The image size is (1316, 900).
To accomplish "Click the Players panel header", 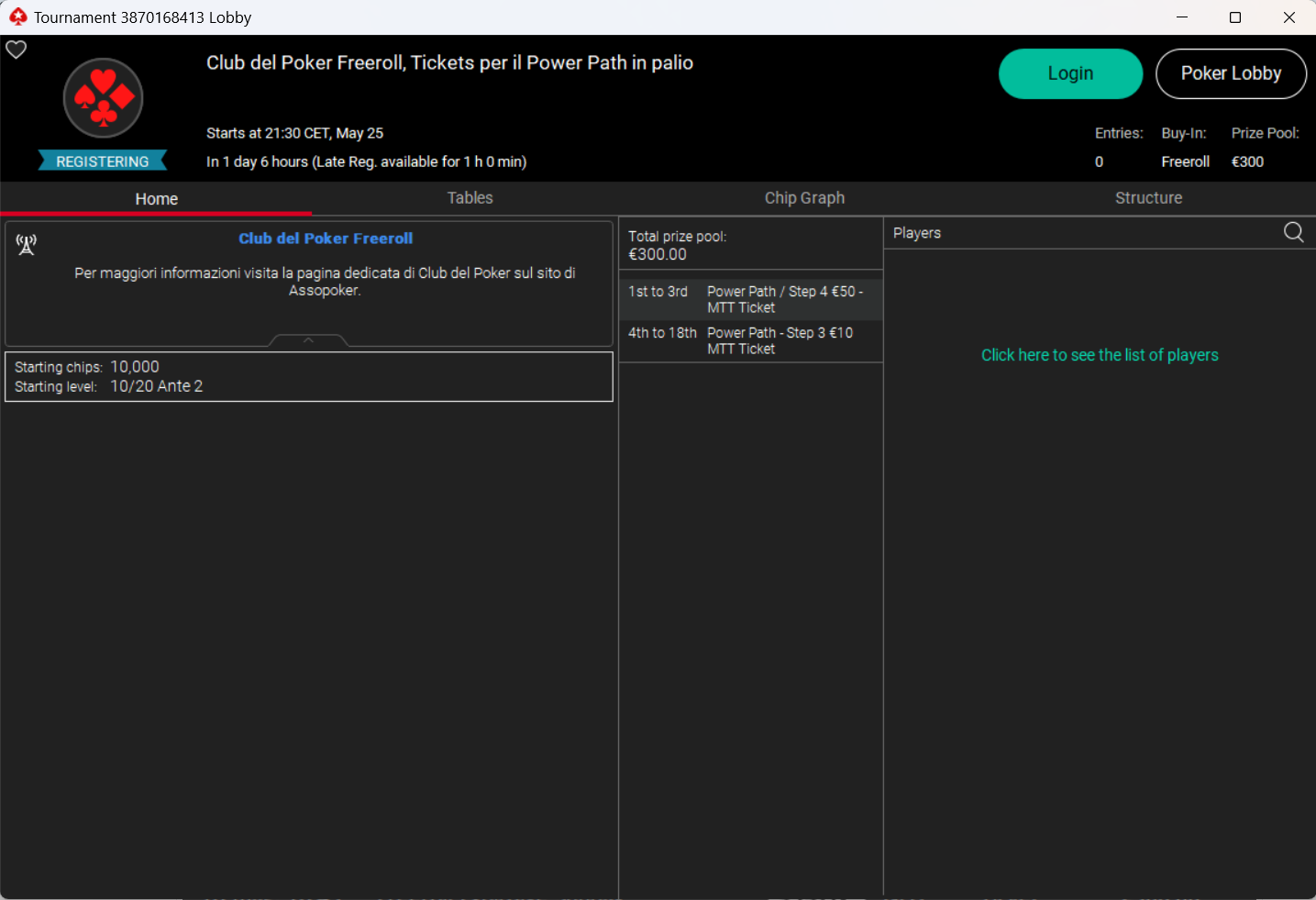I will [917, 233].
